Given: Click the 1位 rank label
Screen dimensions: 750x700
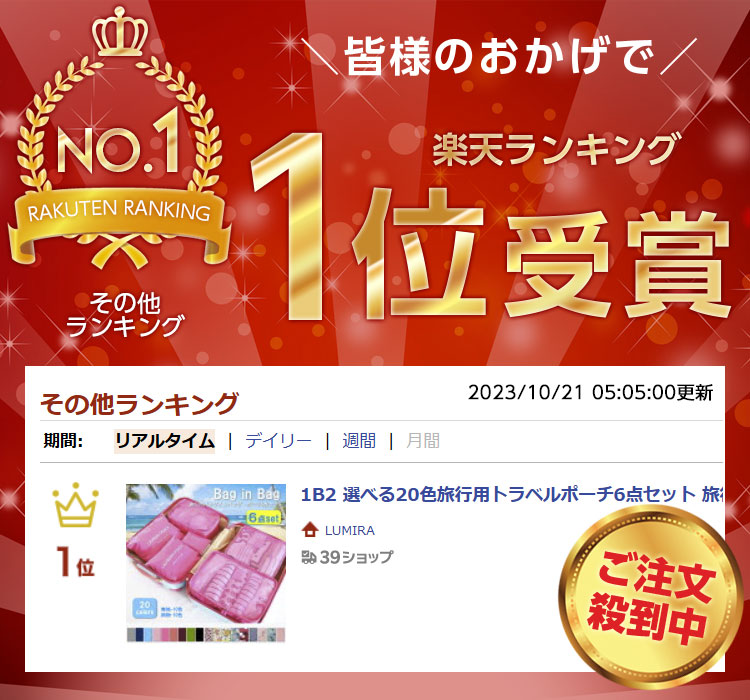Looking at the screenshot, I should 76,562.
